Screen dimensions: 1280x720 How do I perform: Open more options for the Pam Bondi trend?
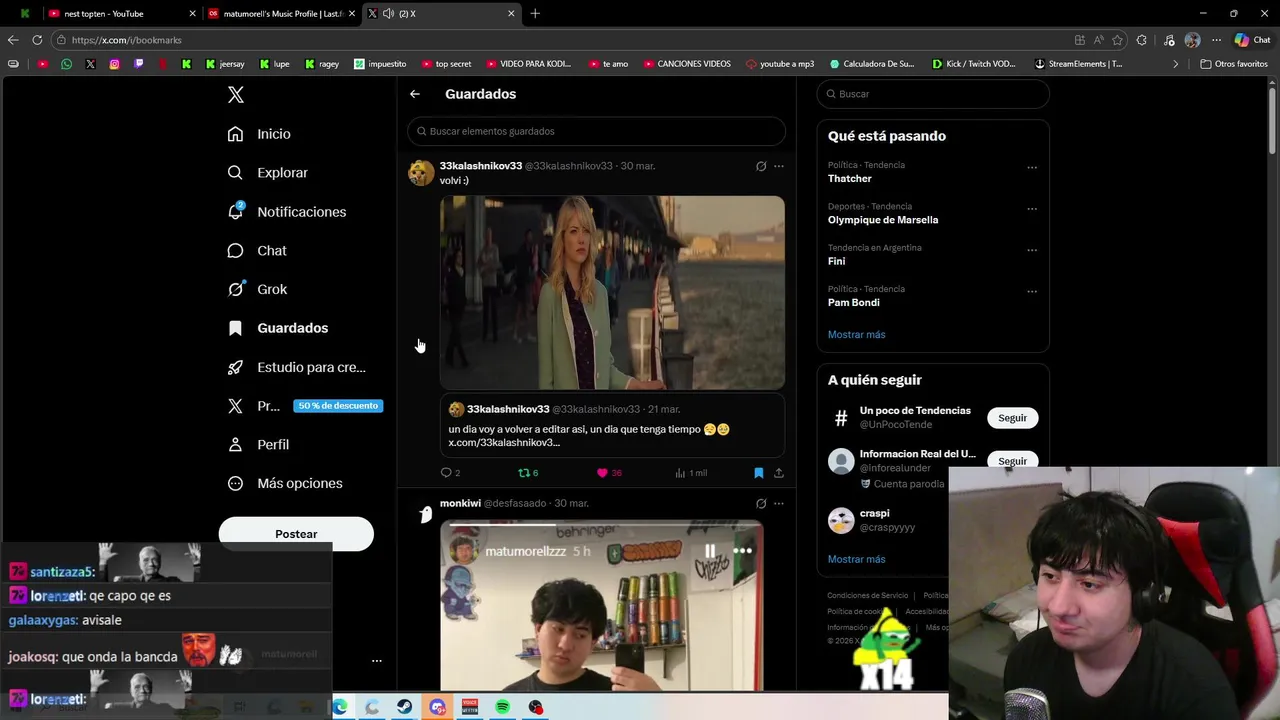(x=1032, y=292)
